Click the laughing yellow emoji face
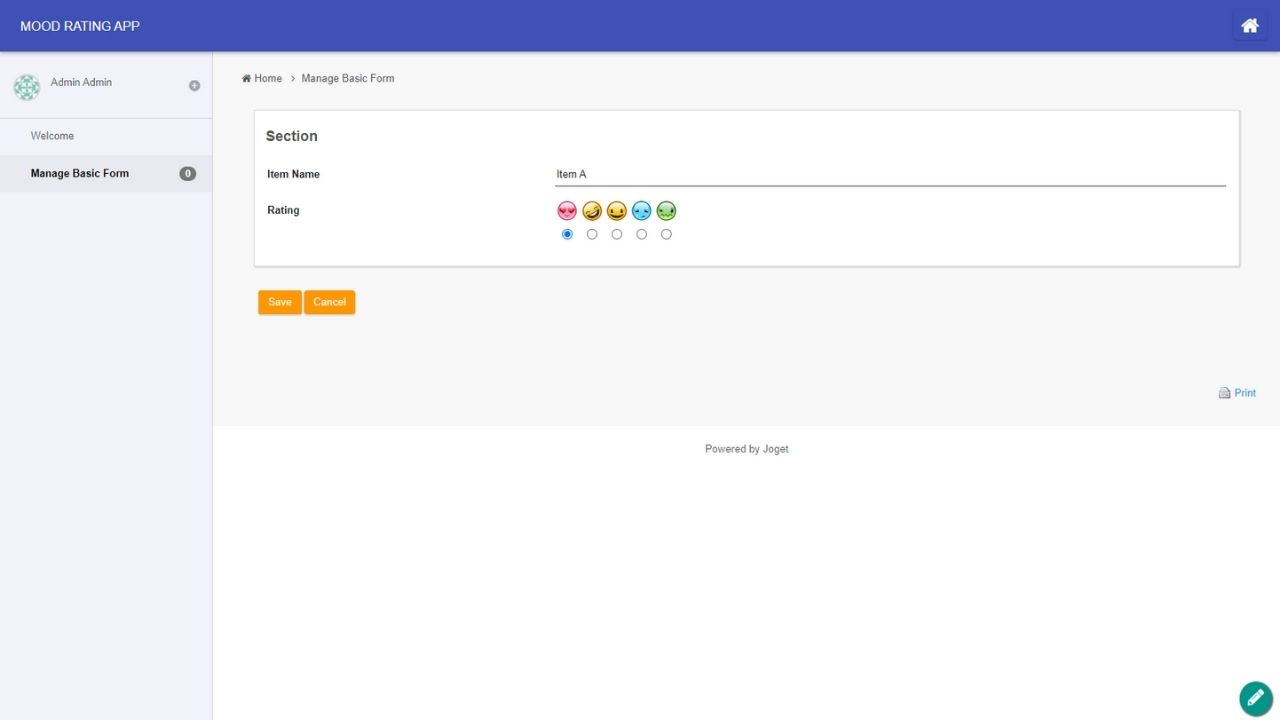The image size is (1280, 720). click(x=592, y=211)
